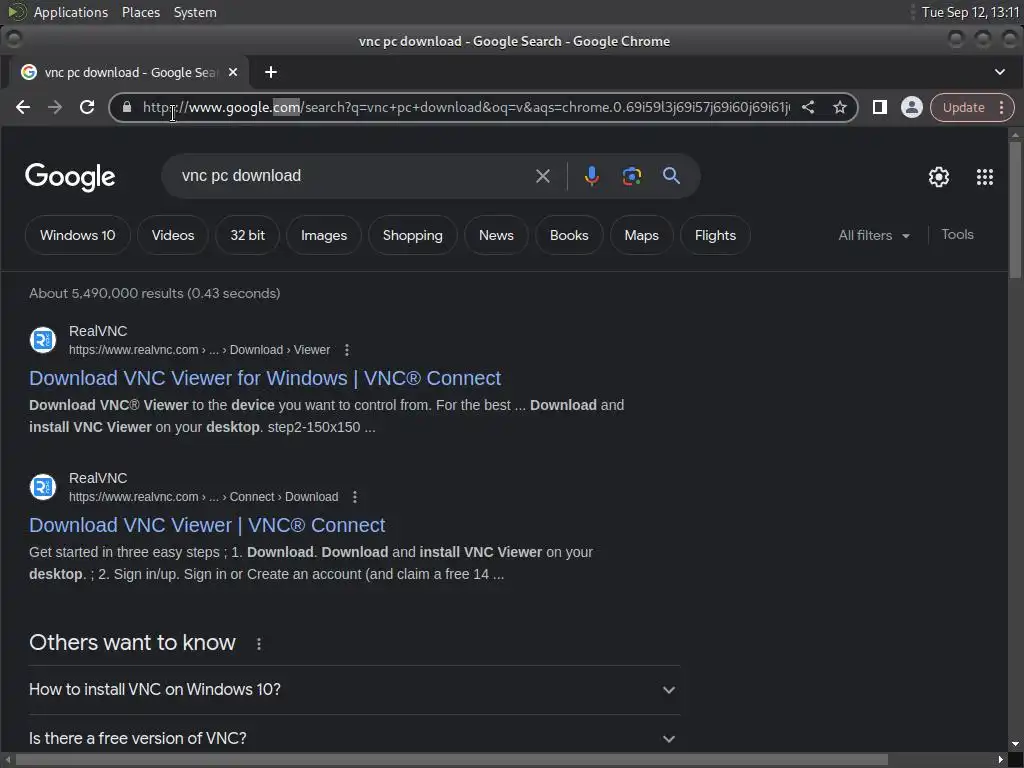The height and width of the screenshot is (768, 1024).
Task: Open more options for Connect Download result
Action: click(x=355, y=497)
